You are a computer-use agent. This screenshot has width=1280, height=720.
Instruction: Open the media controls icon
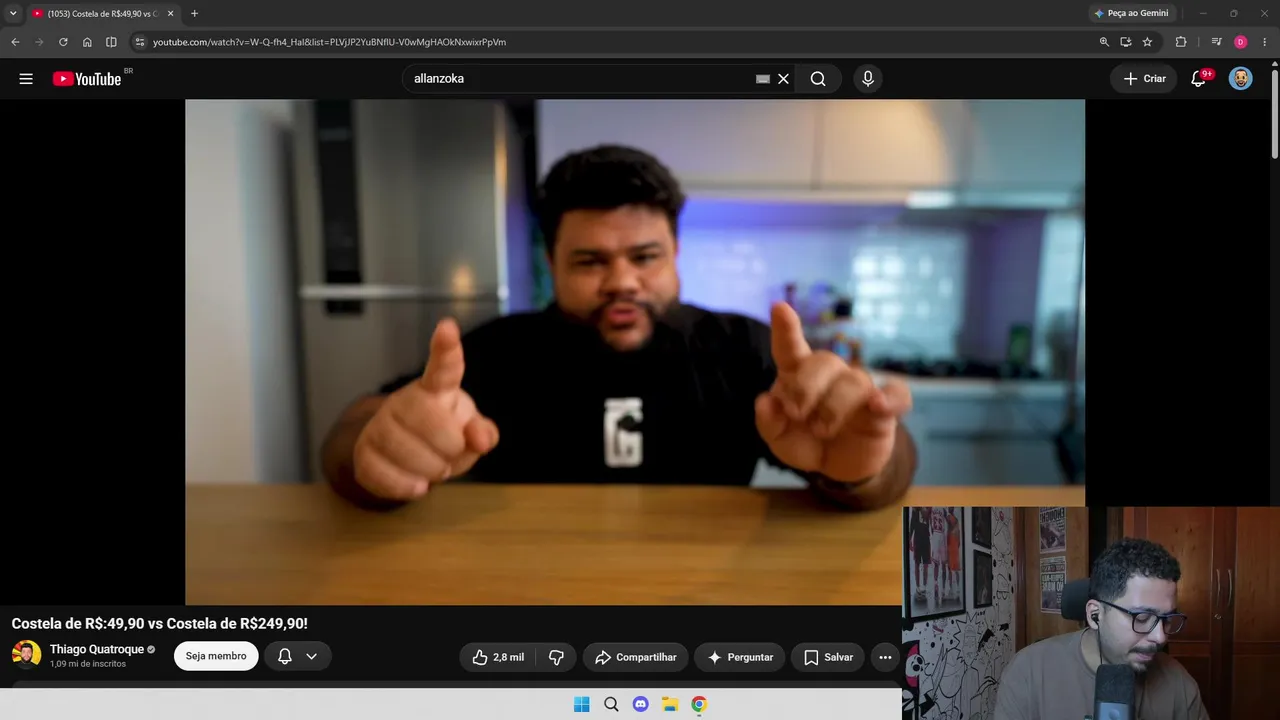click(1216, 42)
